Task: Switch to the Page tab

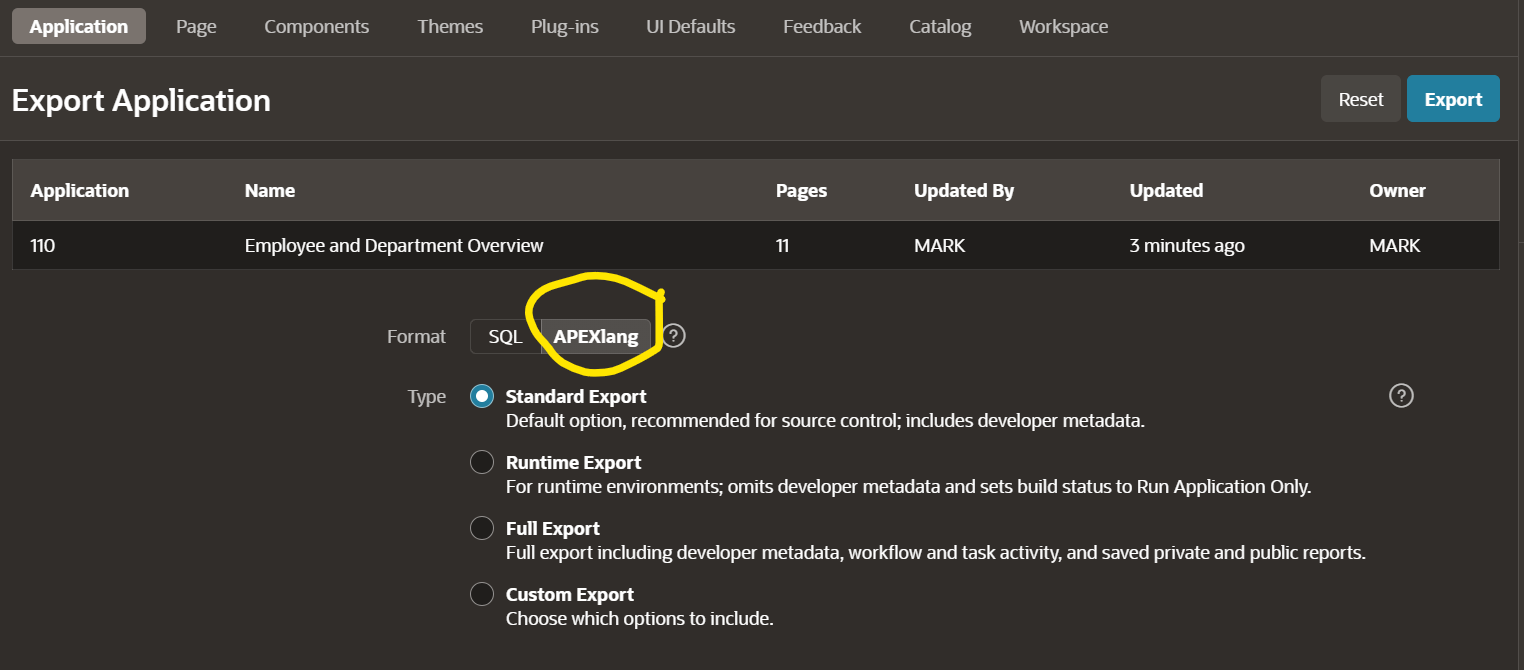Action: tap(196, 26)
